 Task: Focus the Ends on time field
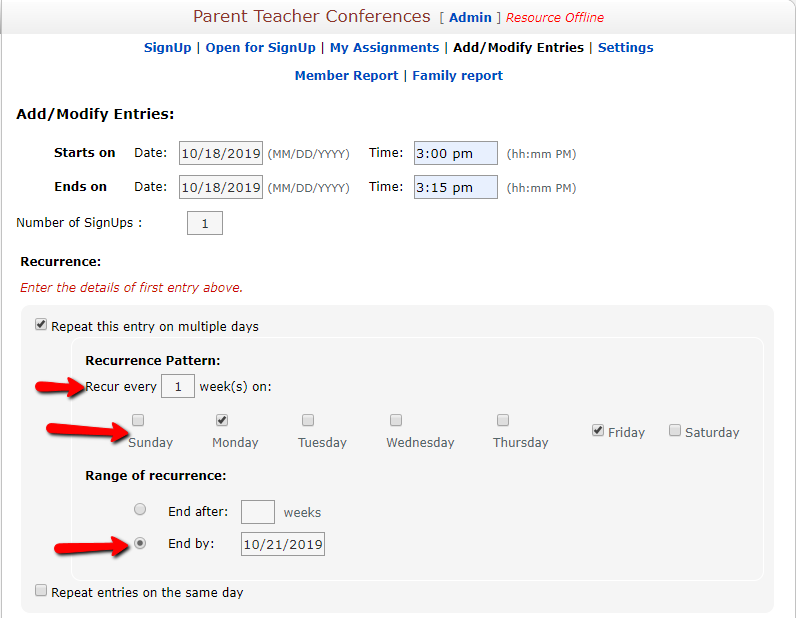coord(456,187)
